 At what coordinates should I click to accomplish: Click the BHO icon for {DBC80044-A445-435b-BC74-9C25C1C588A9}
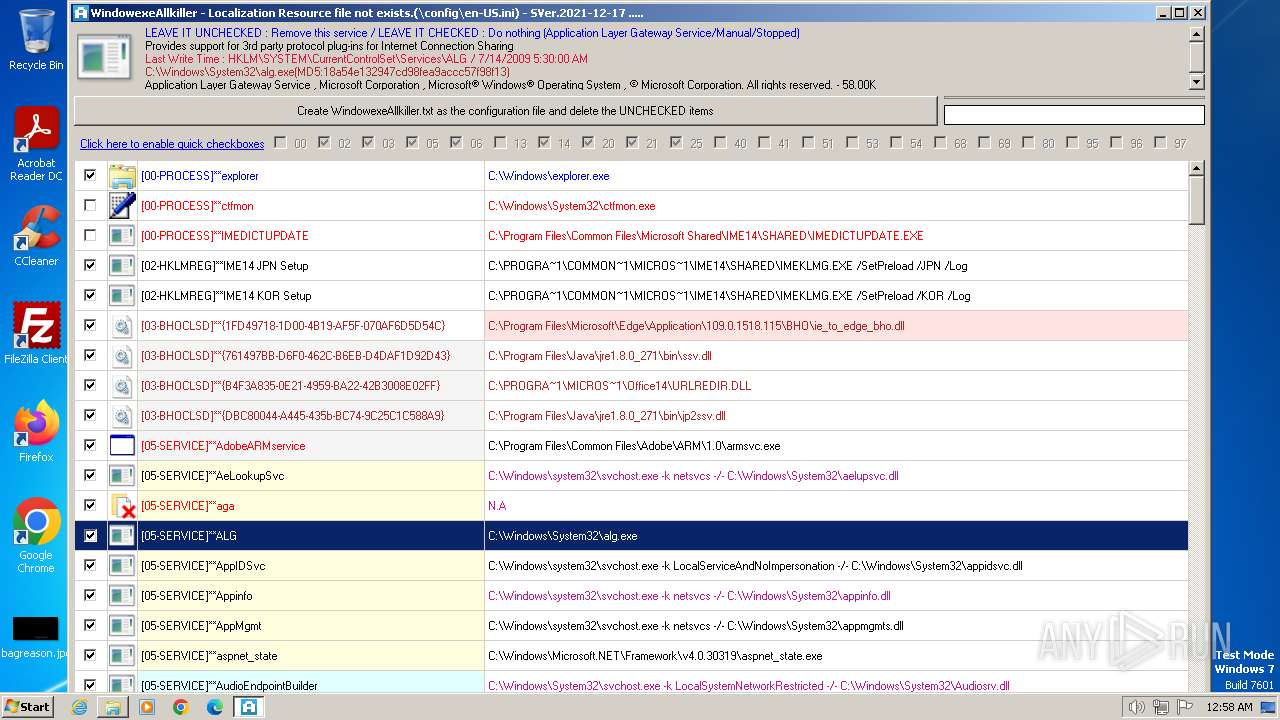point(122,416)
